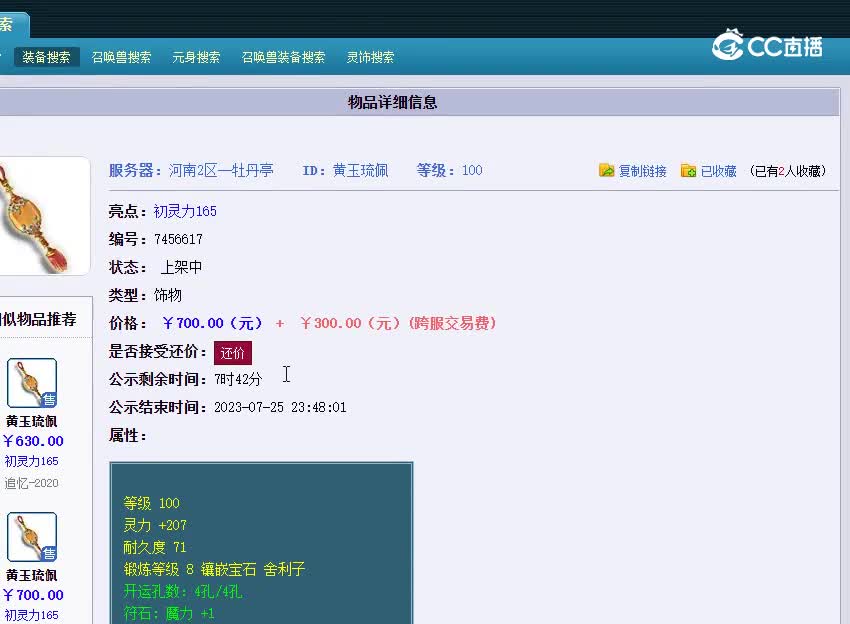Viewport: 850px width, 624px height.
Task: Switch to 召唤兽搜索 tab
Action: pos(121,57)
